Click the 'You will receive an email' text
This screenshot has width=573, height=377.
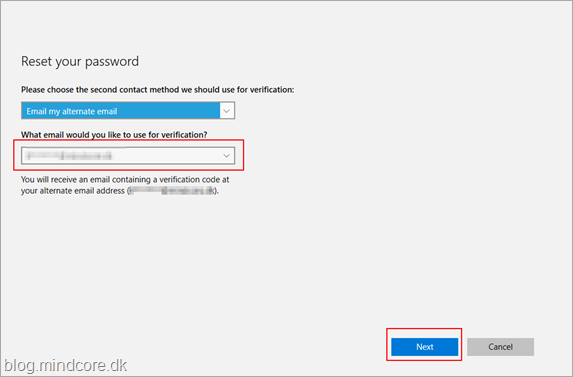125,179
